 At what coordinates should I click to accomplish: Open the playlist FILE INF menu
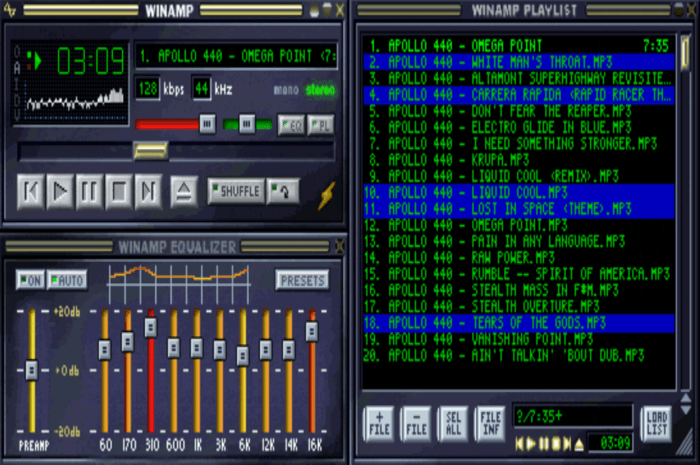[x=490, y=423]
